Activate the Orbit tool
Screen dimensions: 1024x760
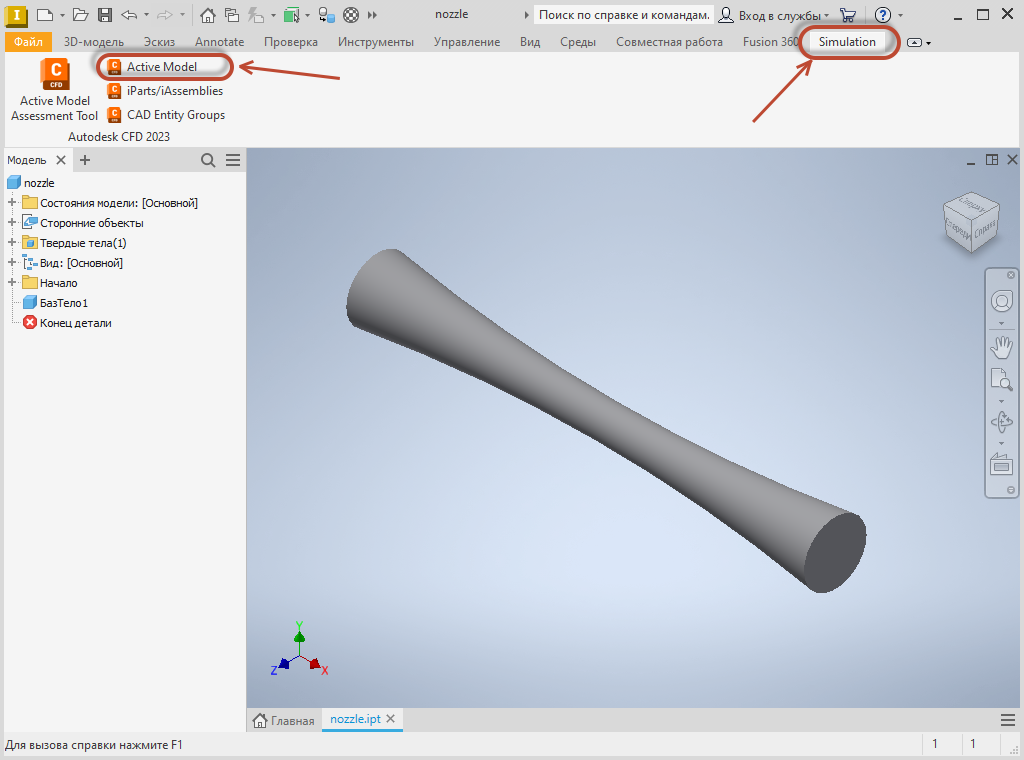coord(1002,422)
